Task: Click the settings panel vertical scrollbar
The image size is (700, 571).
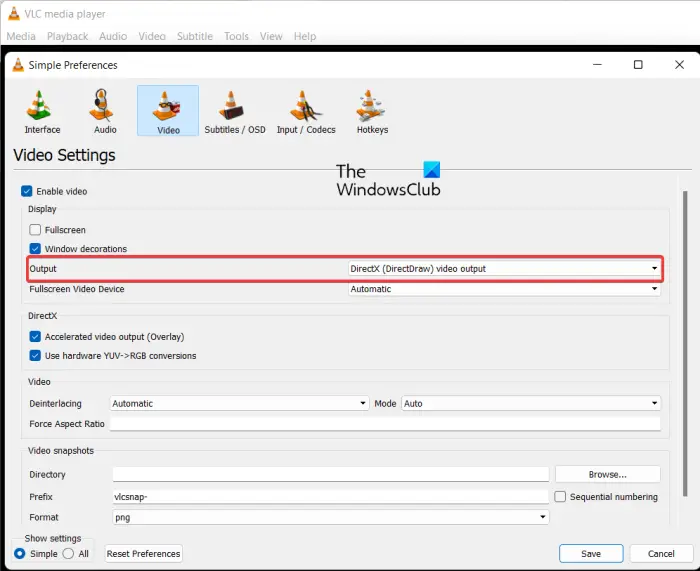Action: point(685,344)
